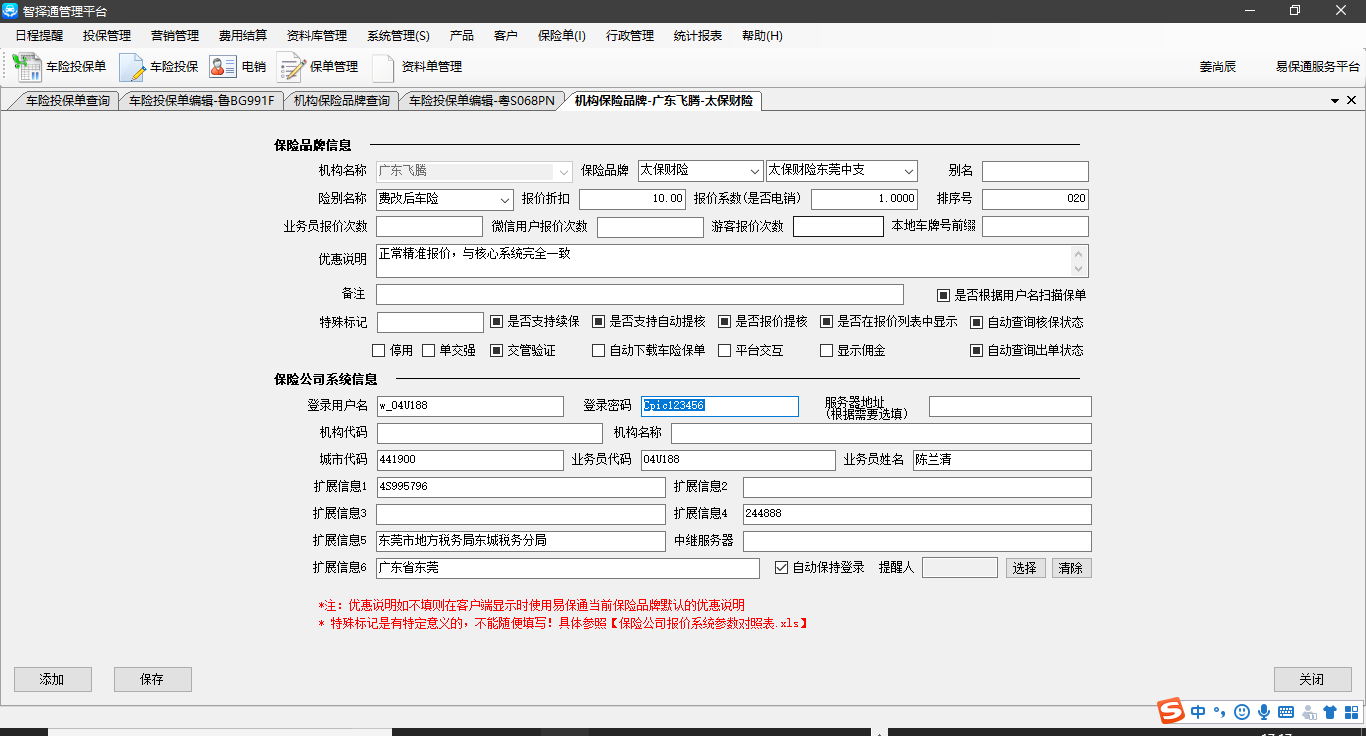The height and width of the screenshot is (736, 1366).
Task: Open the Sogou soft keyboard icon
Action: coord(1286,712)
